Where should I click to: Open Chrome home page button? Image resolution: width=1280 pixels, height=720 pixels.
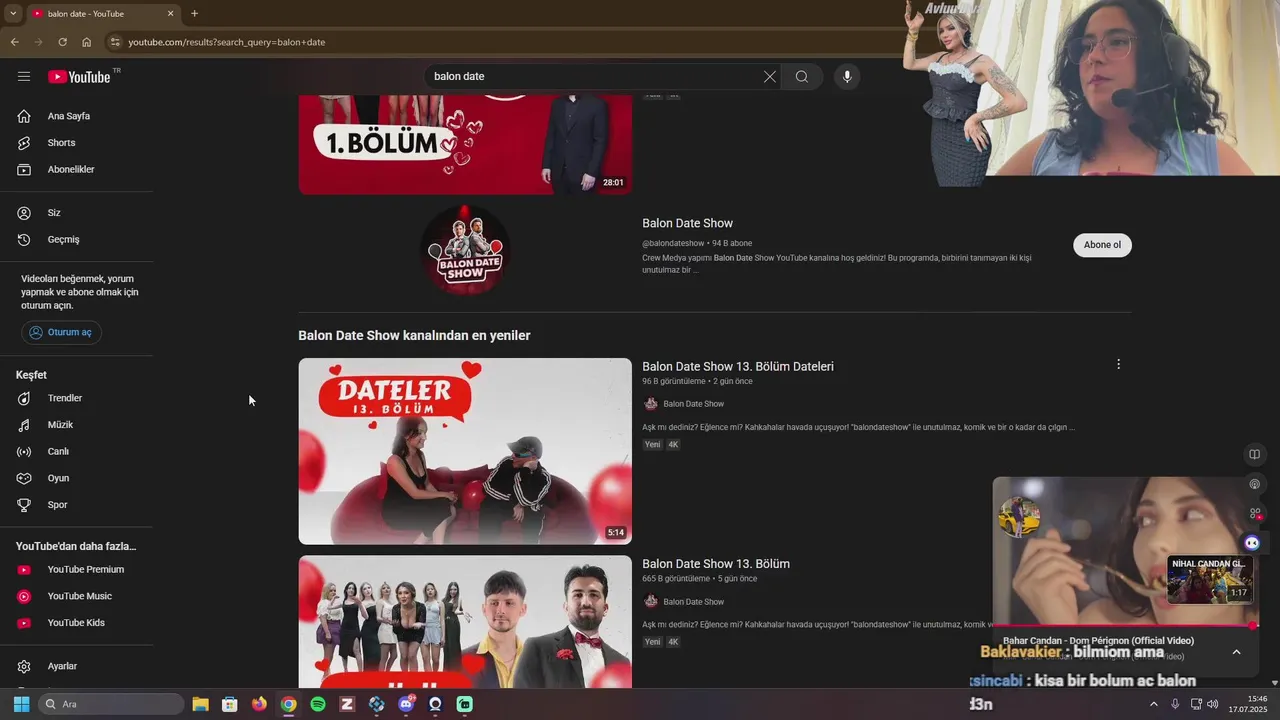click(86, 42)
